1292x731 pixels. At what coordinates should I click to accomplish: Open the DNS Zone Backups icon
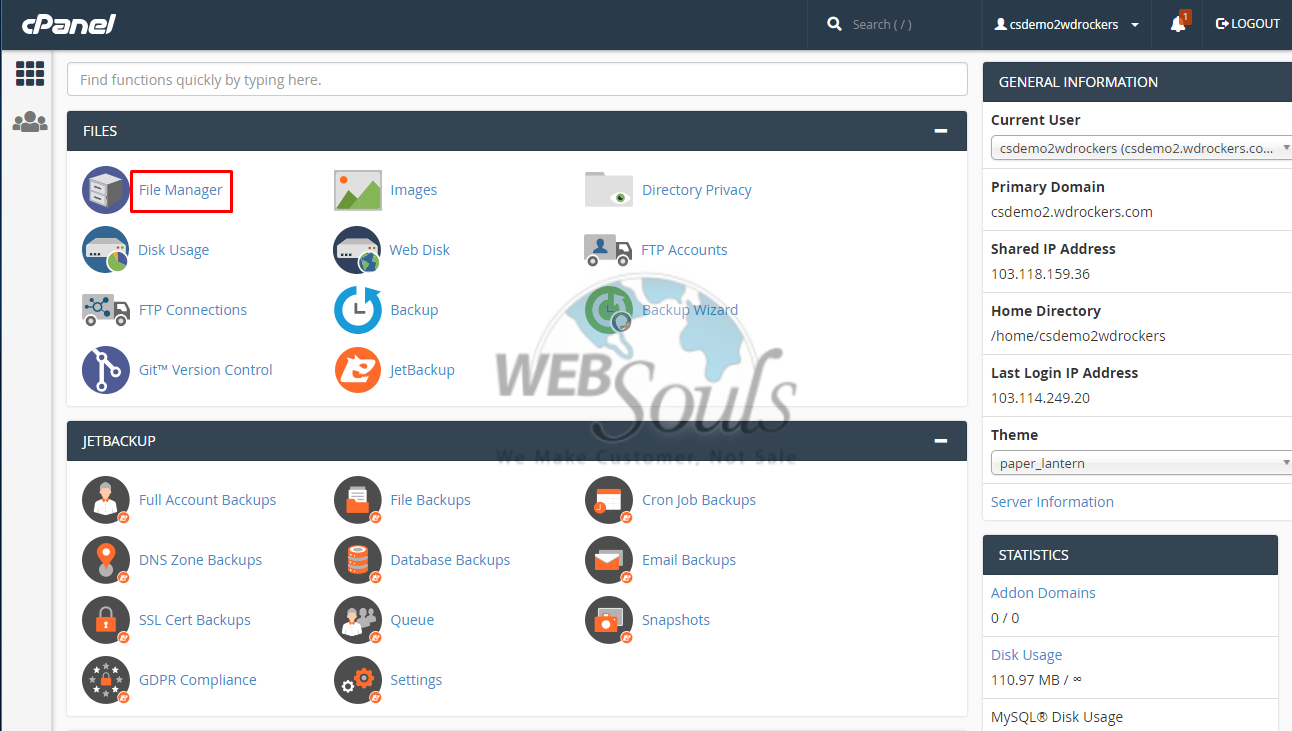pos(106,560)
